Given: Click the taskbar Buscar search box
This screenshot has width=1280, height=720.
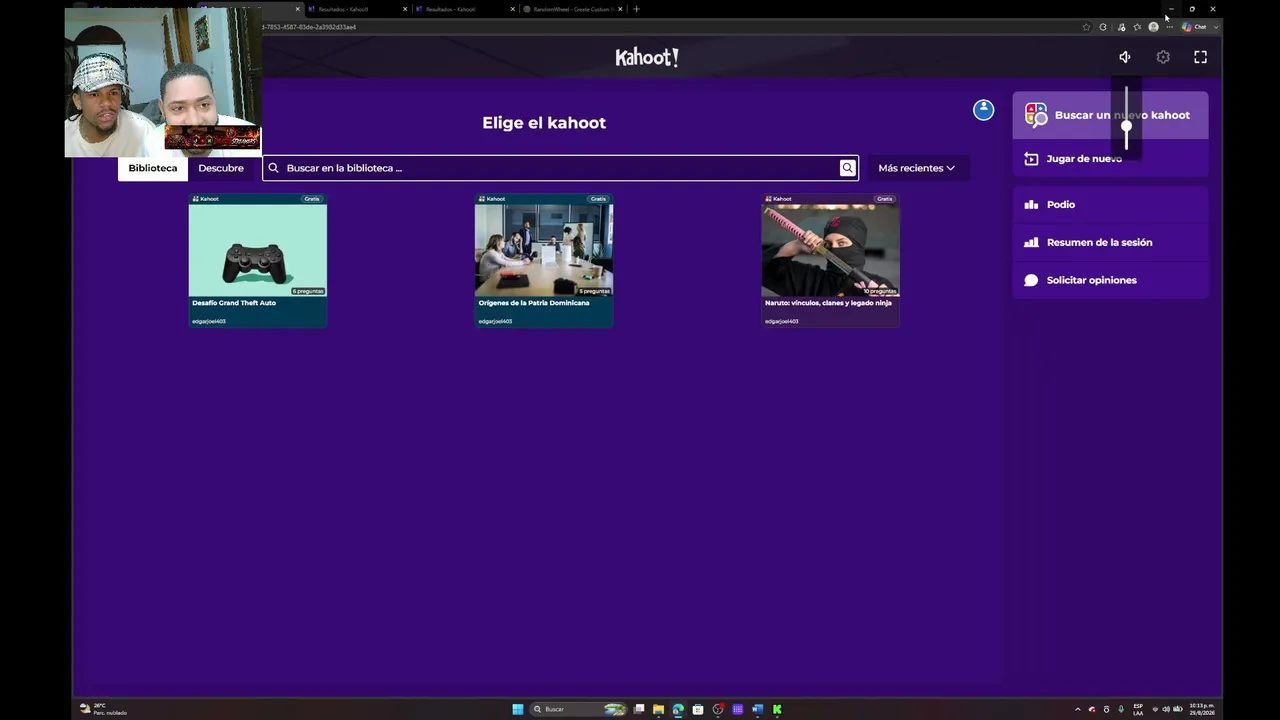Looking at the screenshot, I should (579, 709).
